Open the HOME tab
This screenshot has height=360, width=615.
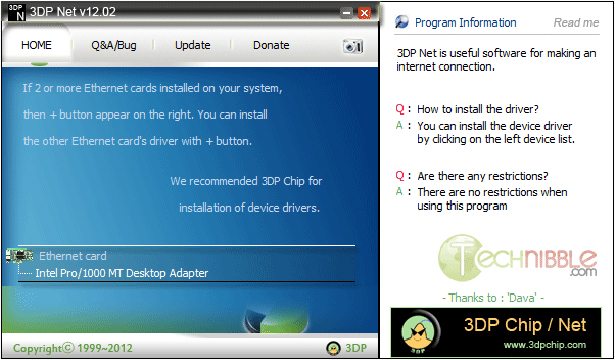point(36,45)
